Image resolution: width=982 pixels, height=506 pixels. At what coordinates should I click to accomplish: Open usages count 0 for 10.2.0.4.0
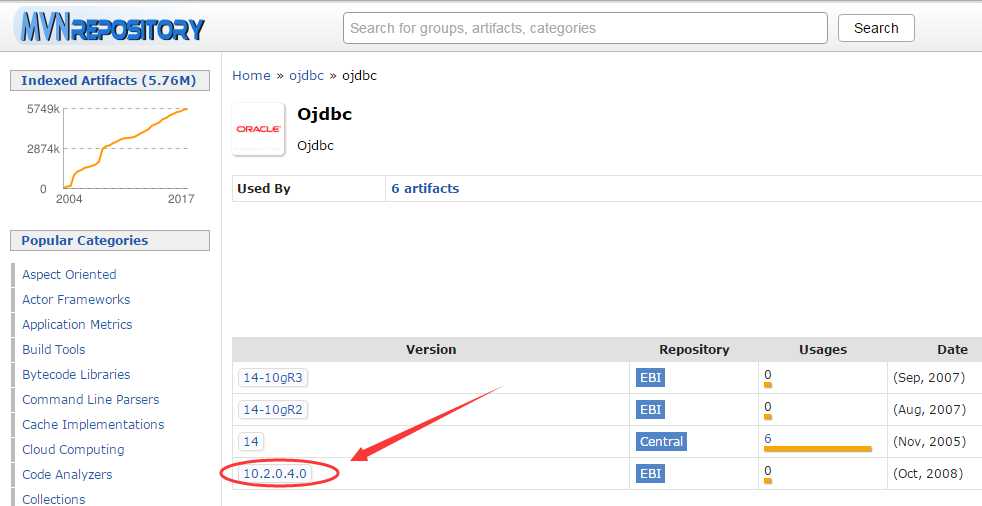pyautogui.click(x=768, y=470)
